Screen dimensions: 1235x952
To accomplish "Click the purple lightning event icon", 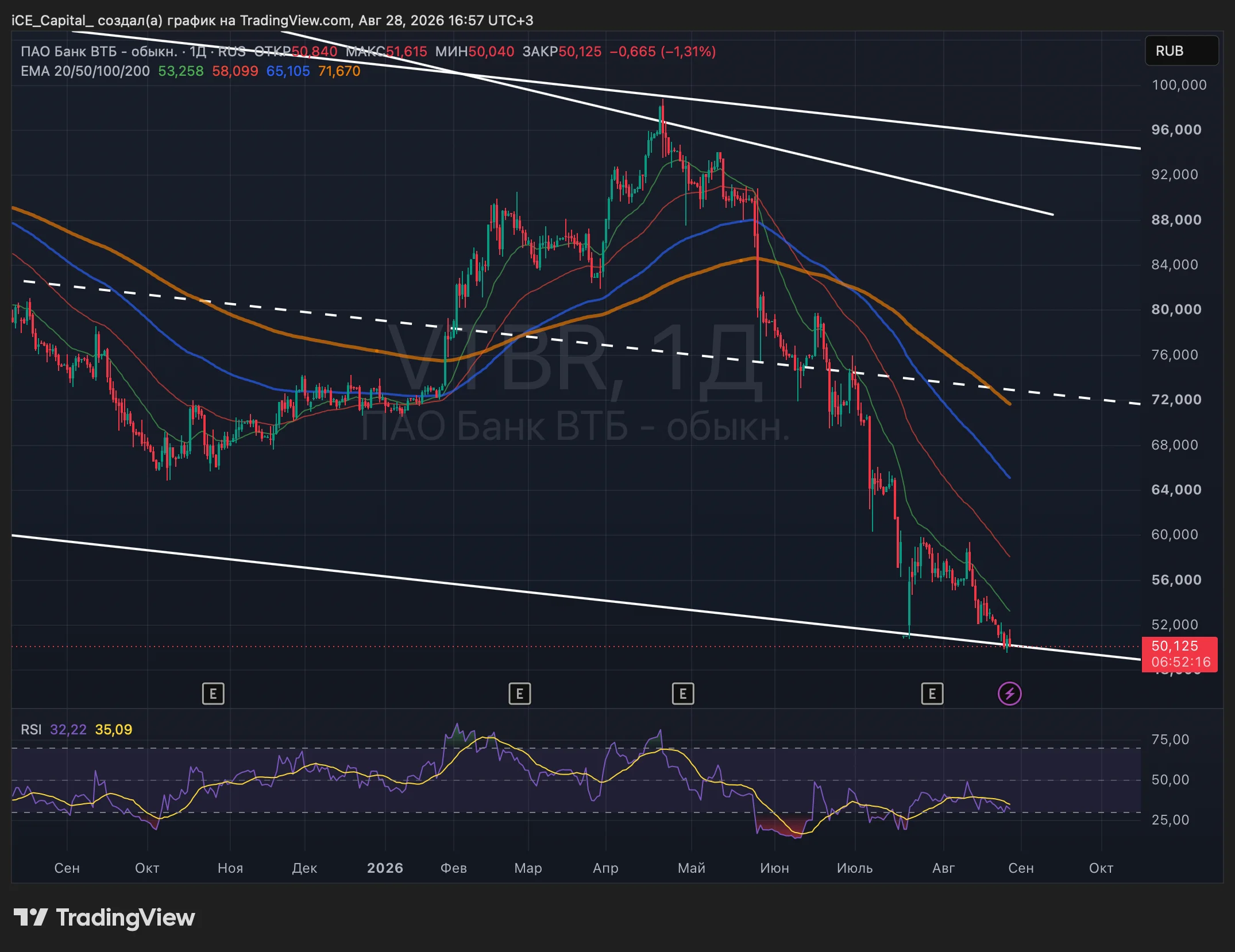I will (1009, 694).
